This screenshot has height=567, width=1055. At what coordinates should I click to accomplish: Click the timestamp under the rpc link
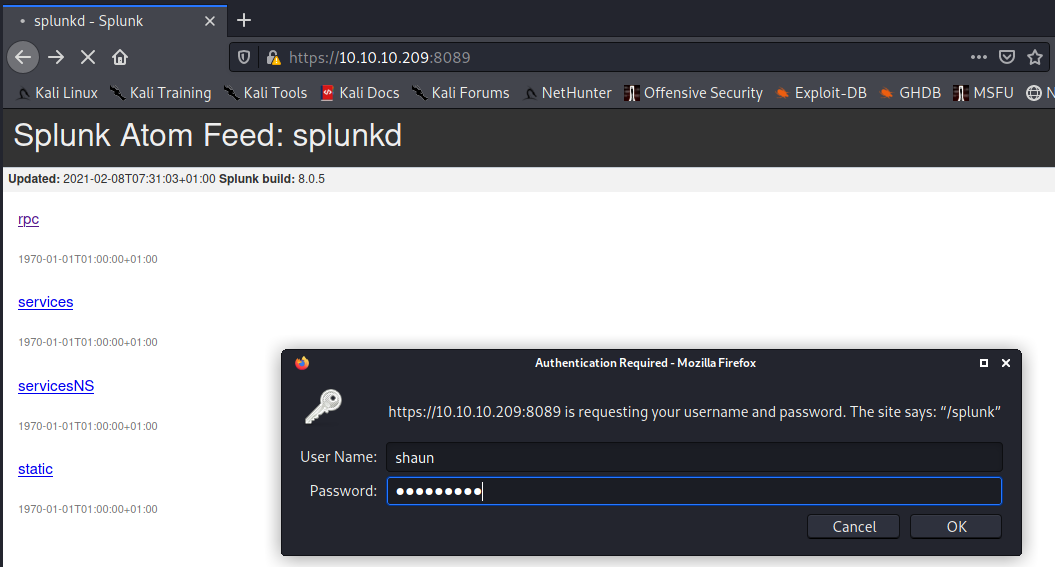88,259
